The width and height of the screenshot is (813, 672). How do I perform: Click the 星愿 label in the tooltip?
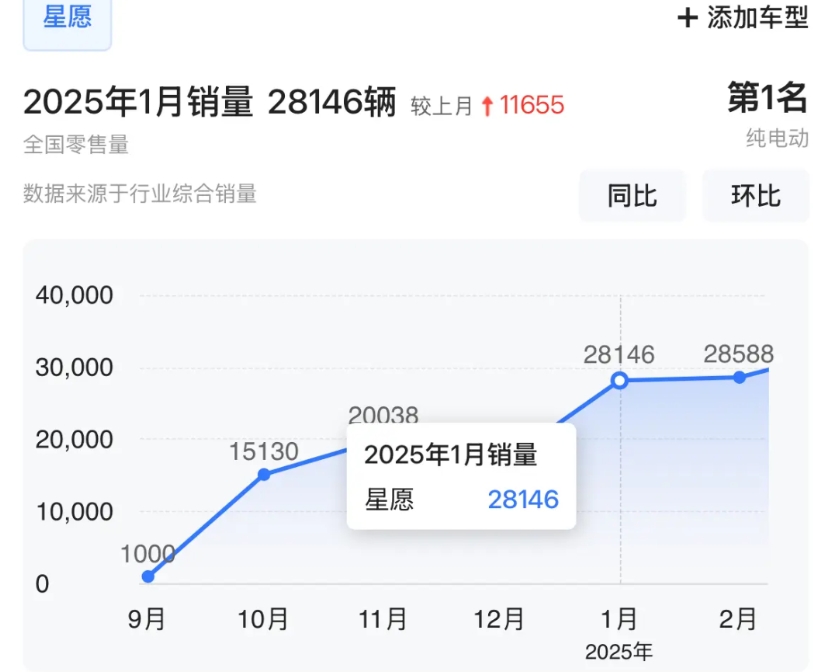pos(389,500)
